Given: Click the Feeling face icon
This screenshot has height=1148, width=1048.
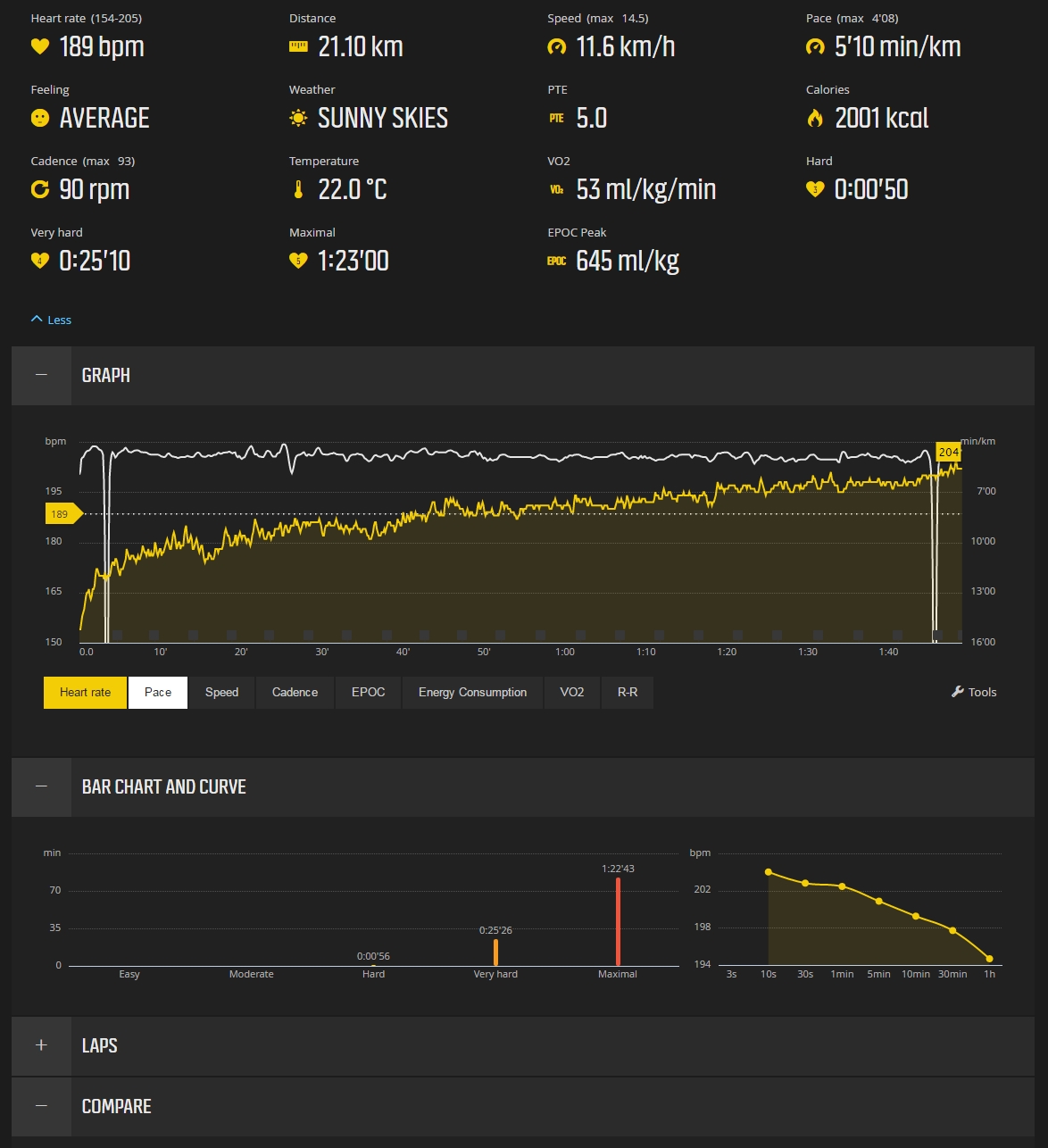Looking at the screenshot, I should (x=40, y=118).
